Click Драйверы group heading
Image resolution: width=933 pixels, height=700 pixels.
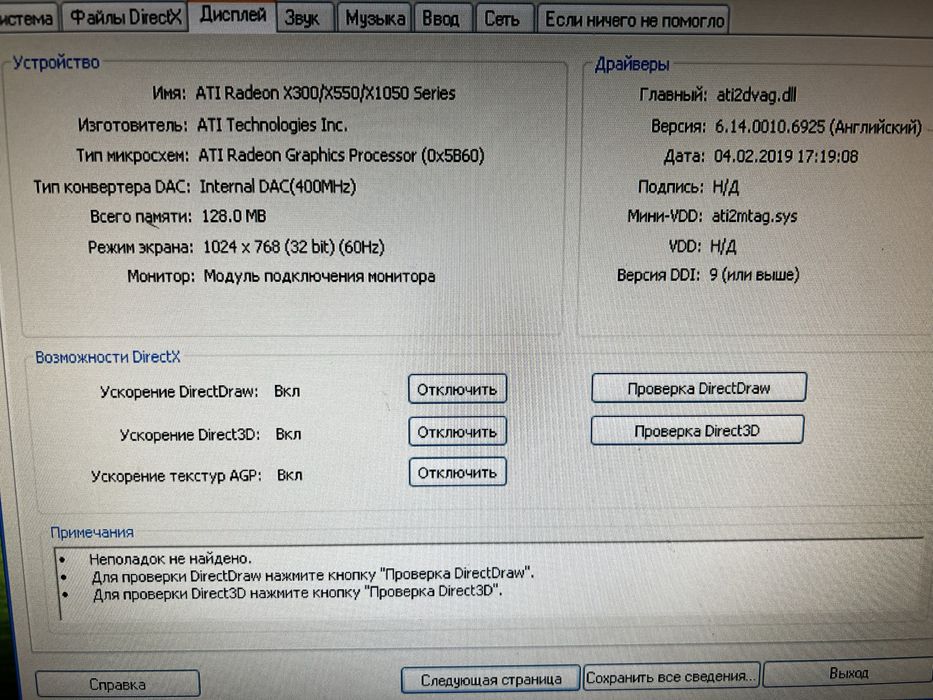tap(632, 64)
